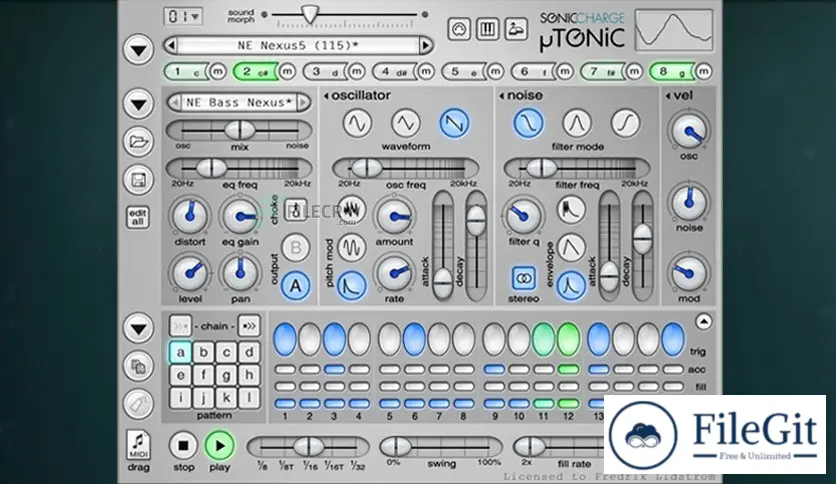
Task: Open the keyboard icon button
Action: [x=487, y=29]
